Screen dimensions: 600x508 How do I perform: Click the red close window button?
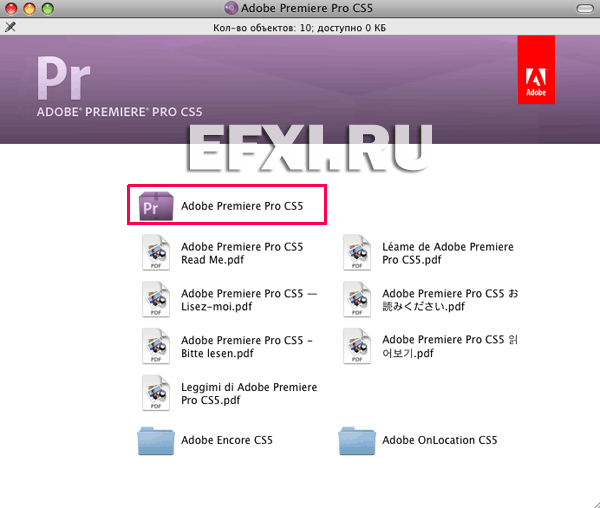[x=11, y=8]
